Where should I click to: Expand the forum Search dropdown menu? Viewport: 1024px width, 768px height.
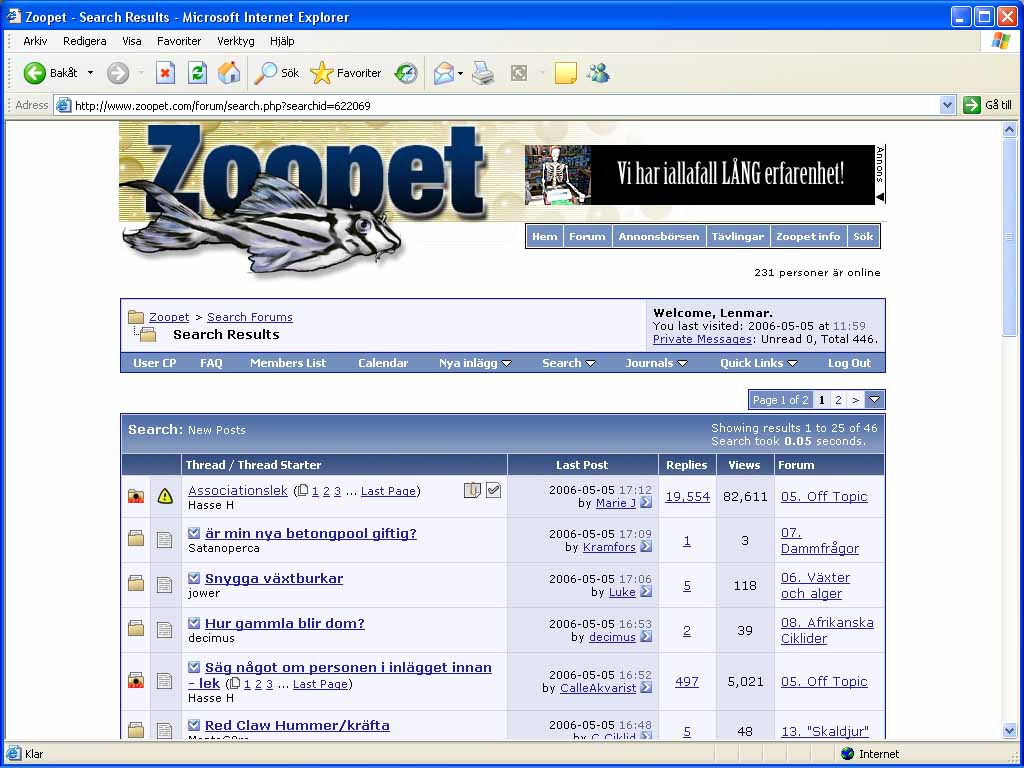pyautogui.click(x=590, y=364)
